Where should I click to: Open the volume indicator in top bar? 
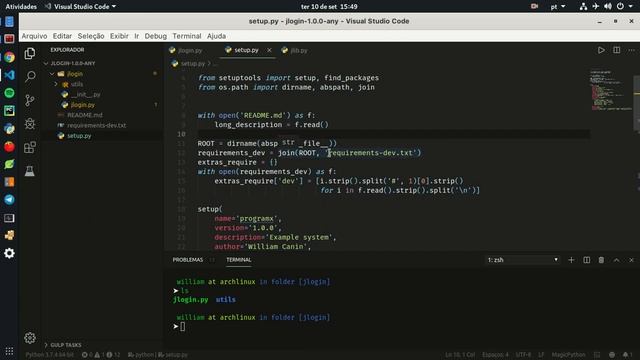click(x=608, y=7)
